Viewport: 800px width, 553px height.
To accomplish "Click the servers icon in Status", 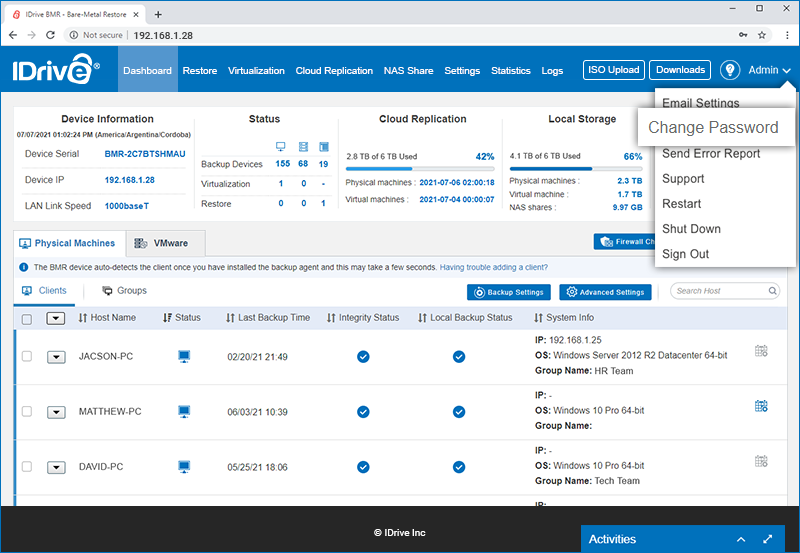I will (x=303, y=147).
